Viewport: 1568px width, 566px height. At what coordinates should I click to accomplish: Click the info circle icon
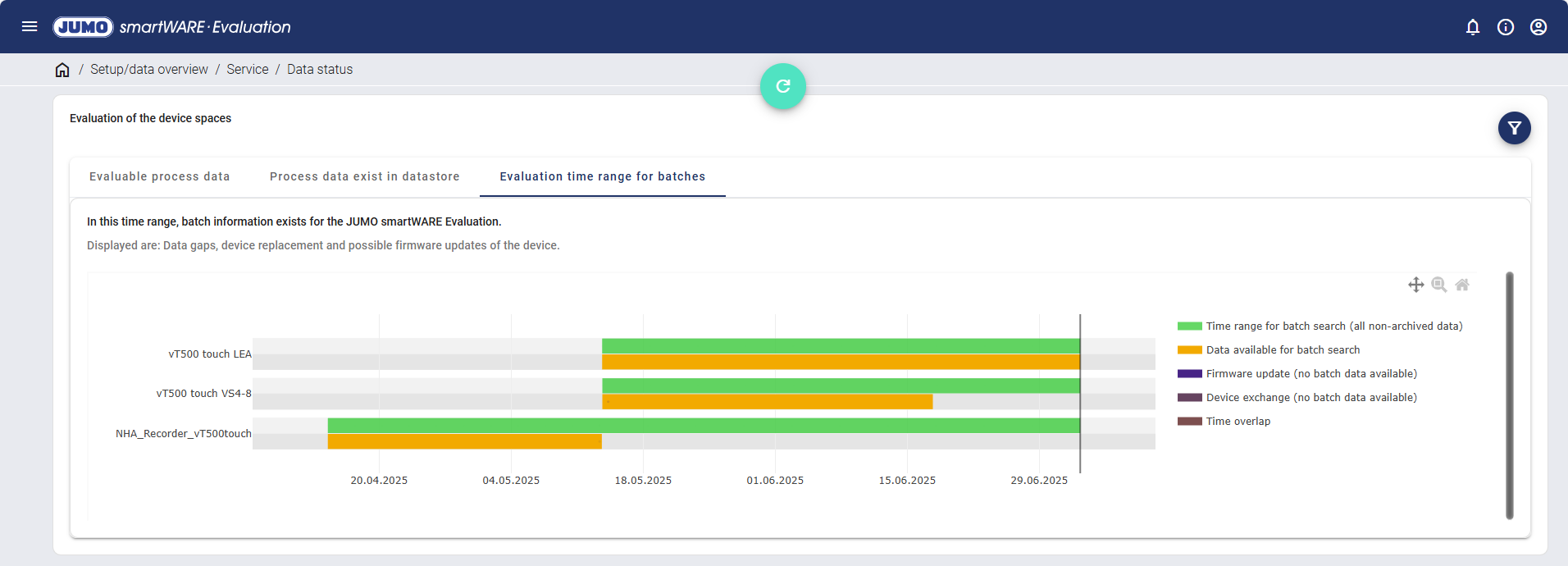point(1506,27)
